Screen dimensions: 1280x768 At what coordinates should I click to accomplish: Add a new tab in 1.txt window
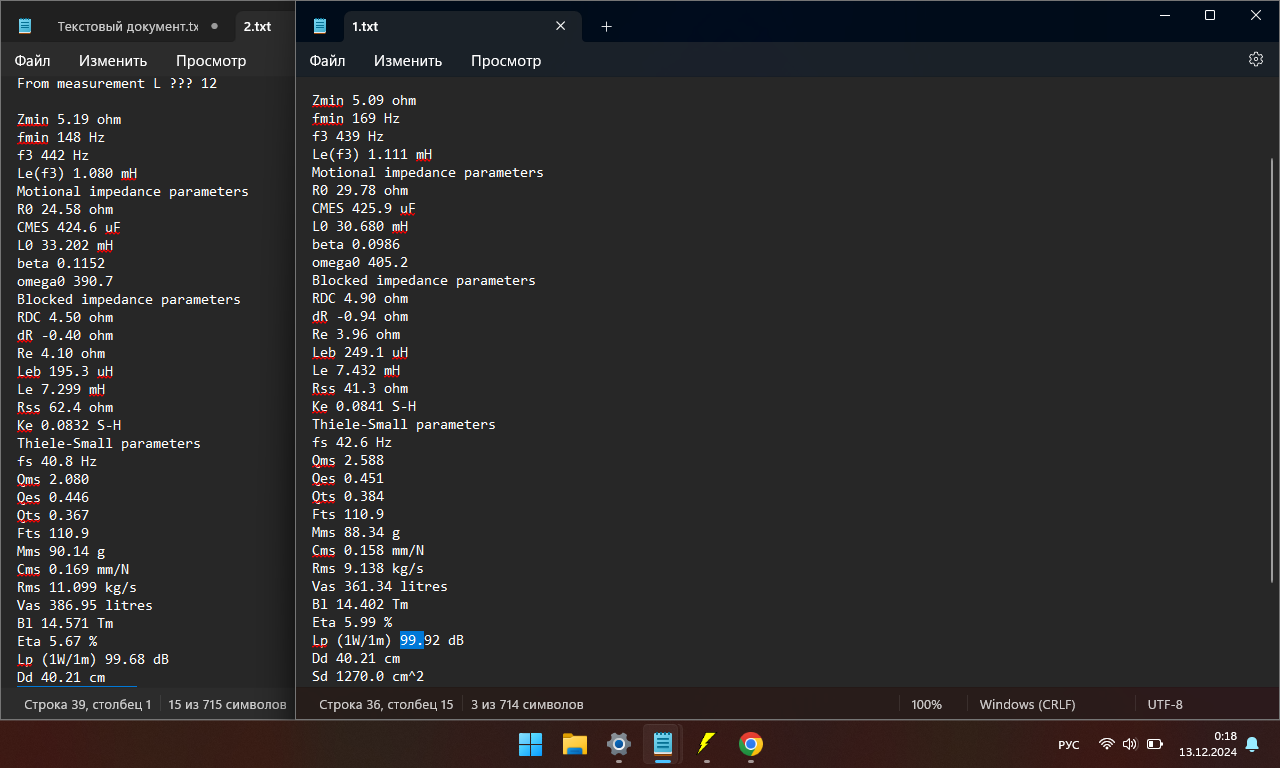coord(606,27)
